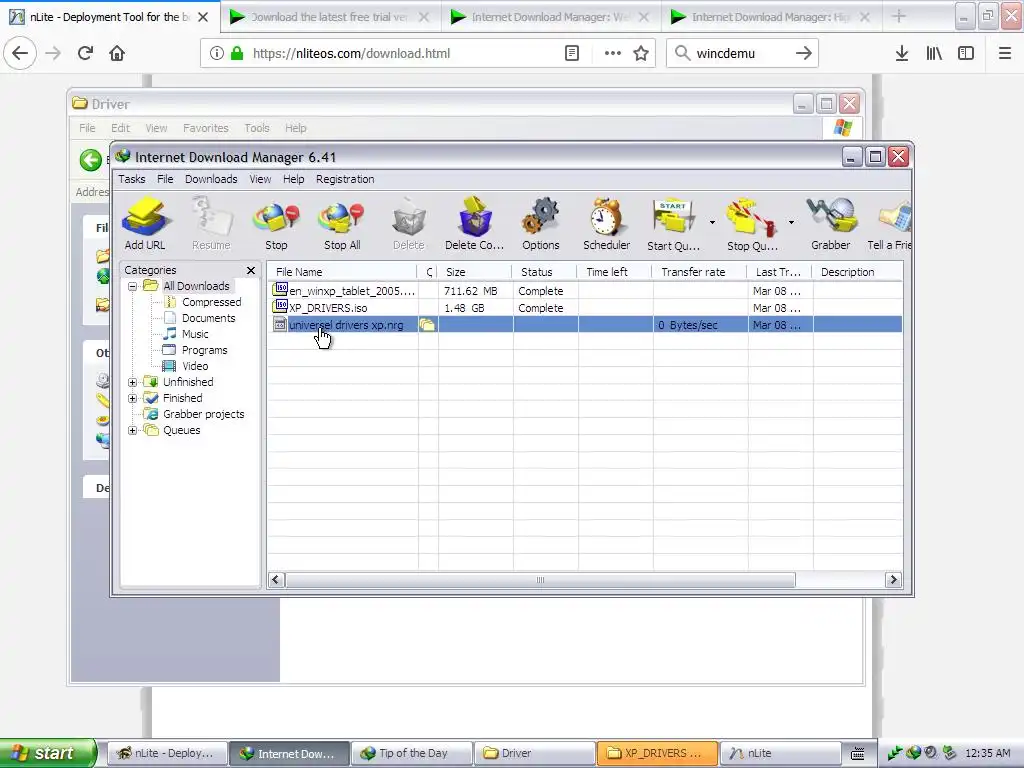Click universel drivers xp.nrg file

[x=346, y=325]
